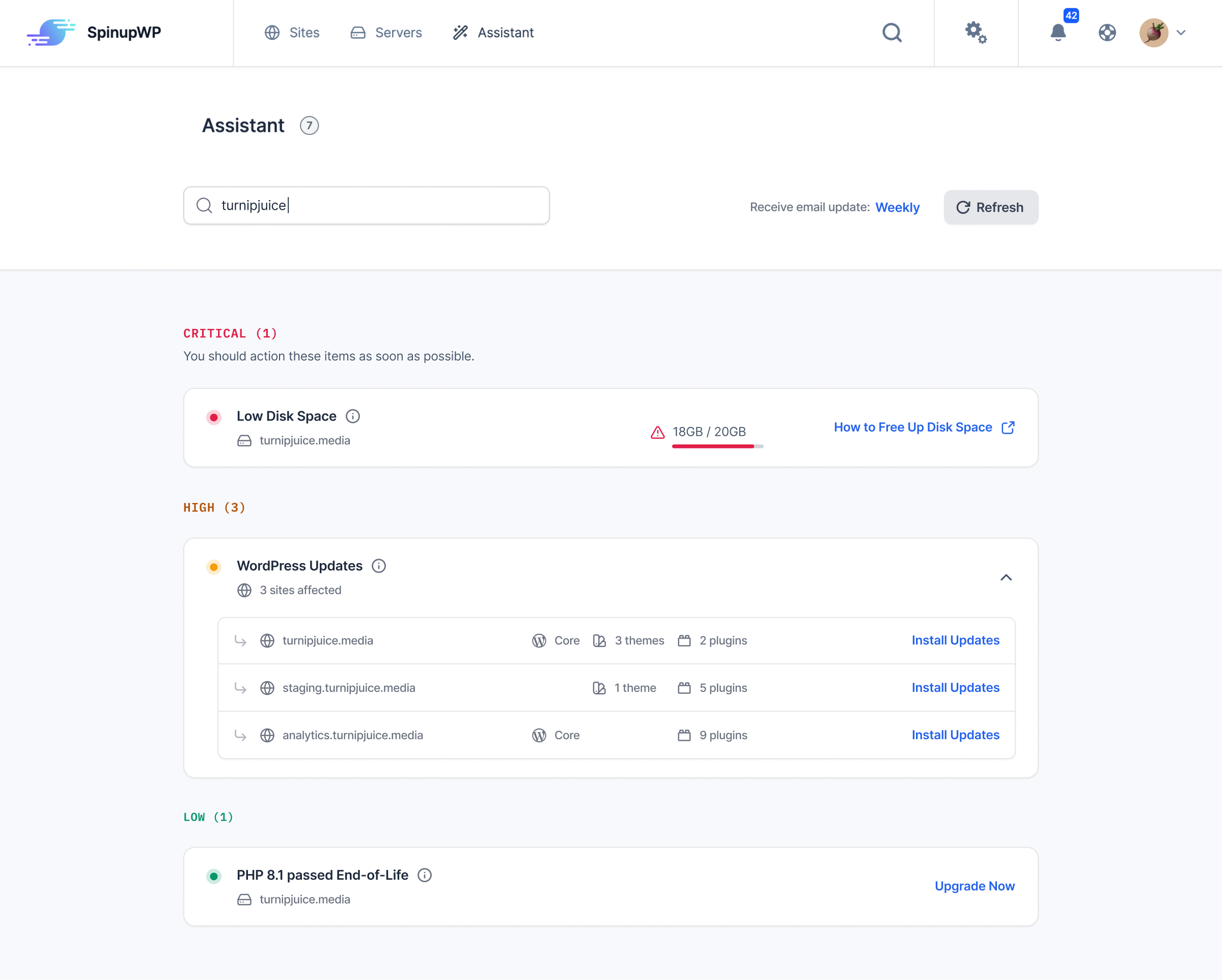Click the orange WordPress Updates status dot
Image resolution: width=1222 pixels, height=980 pixels.
click(214, 567)
